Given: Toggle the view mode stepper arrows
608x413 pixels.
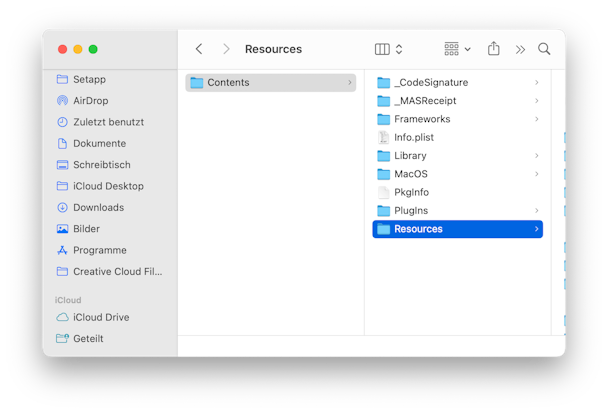Looking at the screenshot, I should click(399, 49).
